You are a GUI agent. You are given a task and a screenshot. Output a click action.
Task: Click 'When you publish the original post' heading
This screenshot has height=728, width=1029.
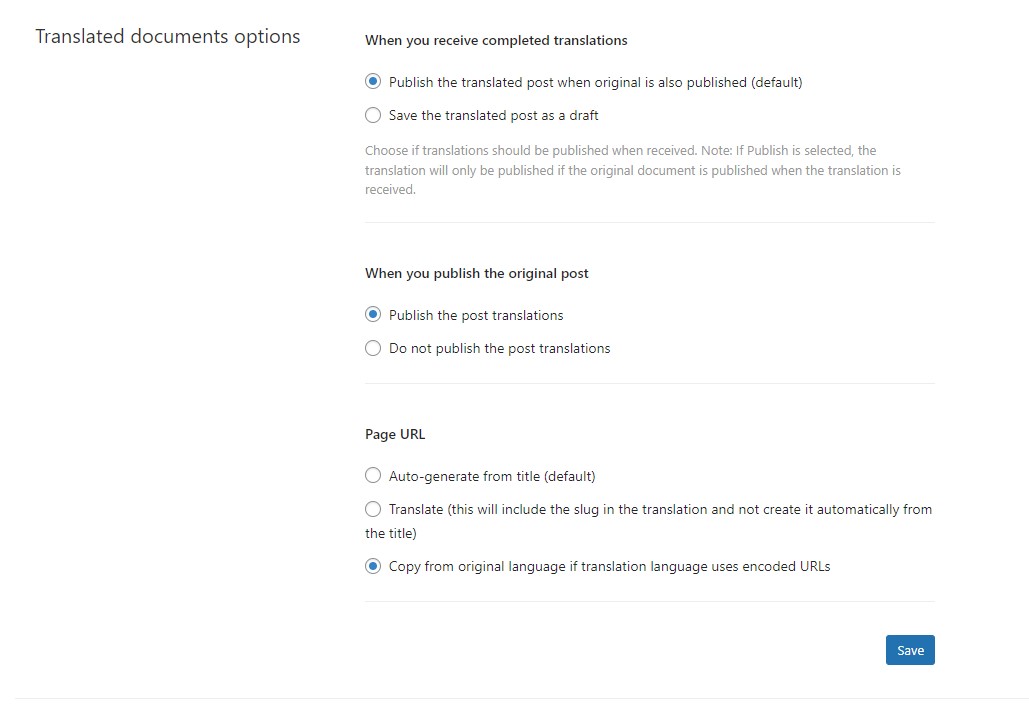pos(476,274)
